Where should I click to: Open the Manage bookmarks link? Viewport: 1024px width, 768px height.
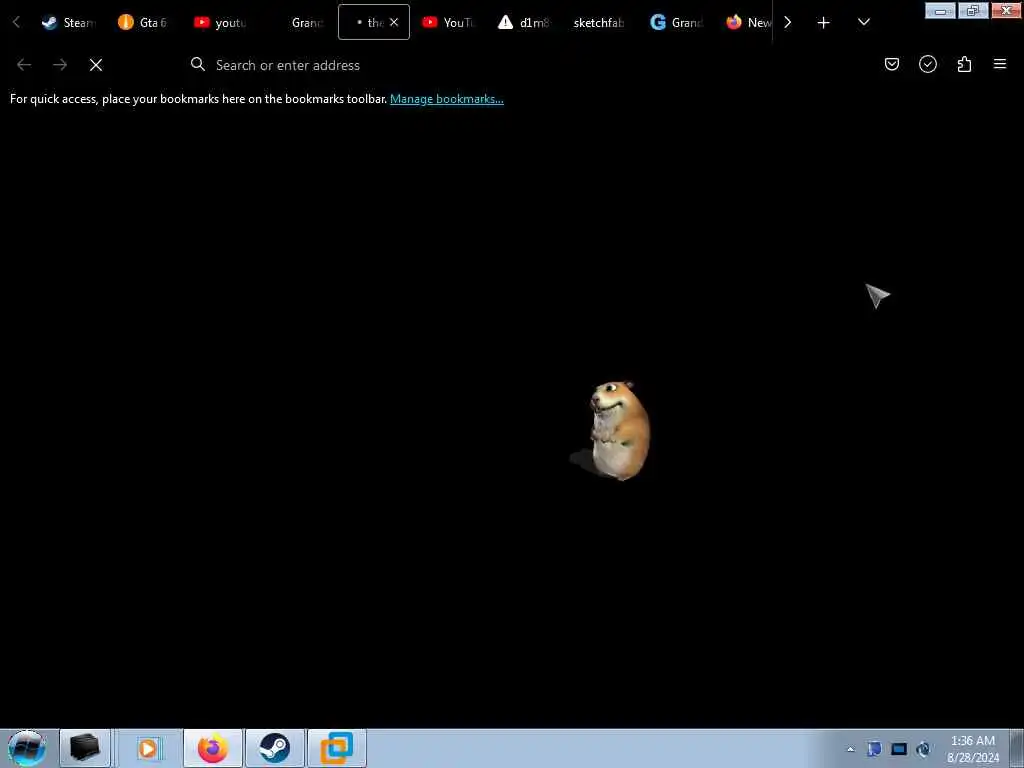pos(447,99)
